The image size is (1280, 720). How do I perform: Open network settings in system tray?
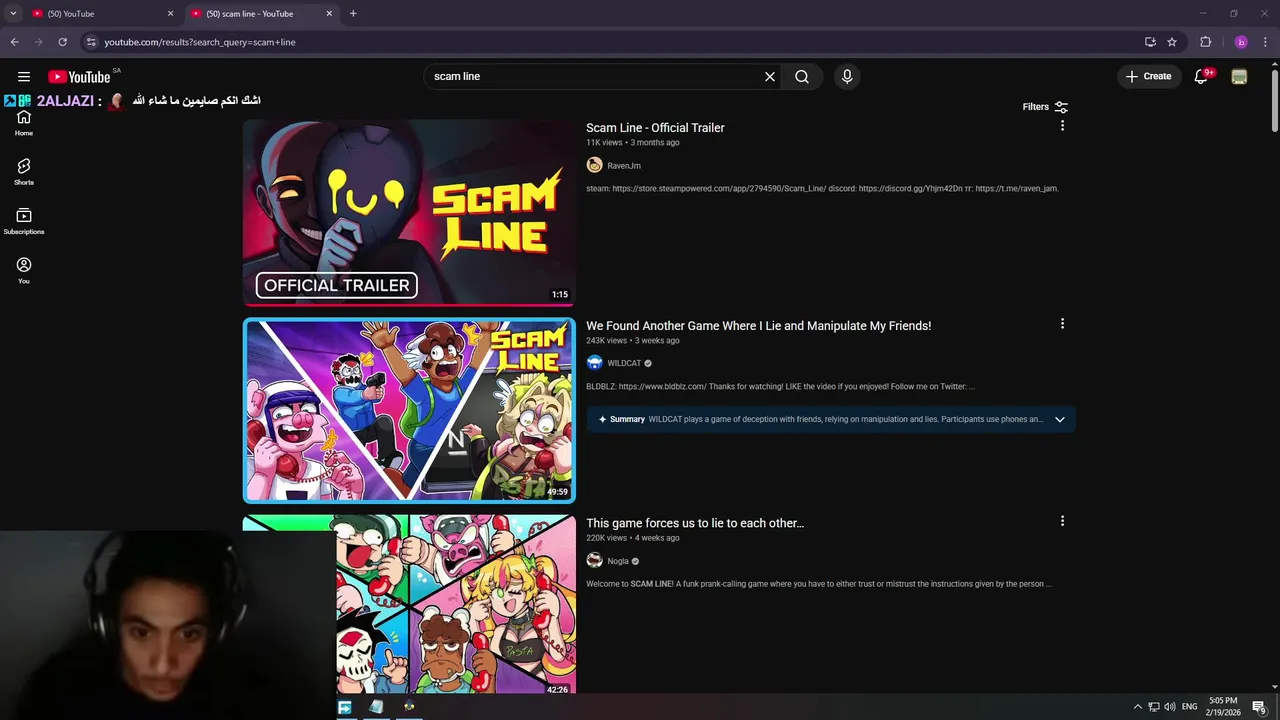click(x=1153, y=707)
